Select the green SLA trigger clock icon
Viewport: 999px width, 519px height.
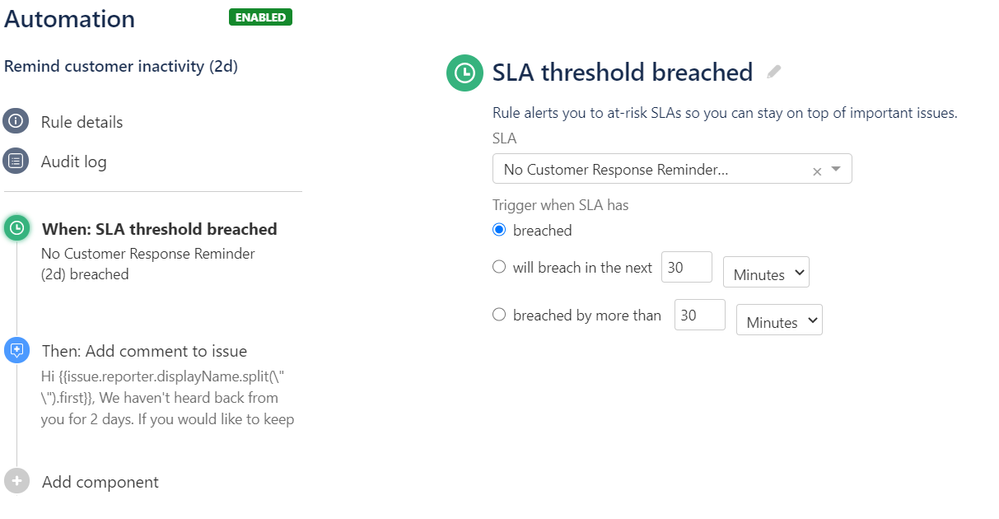pos(17,228)
